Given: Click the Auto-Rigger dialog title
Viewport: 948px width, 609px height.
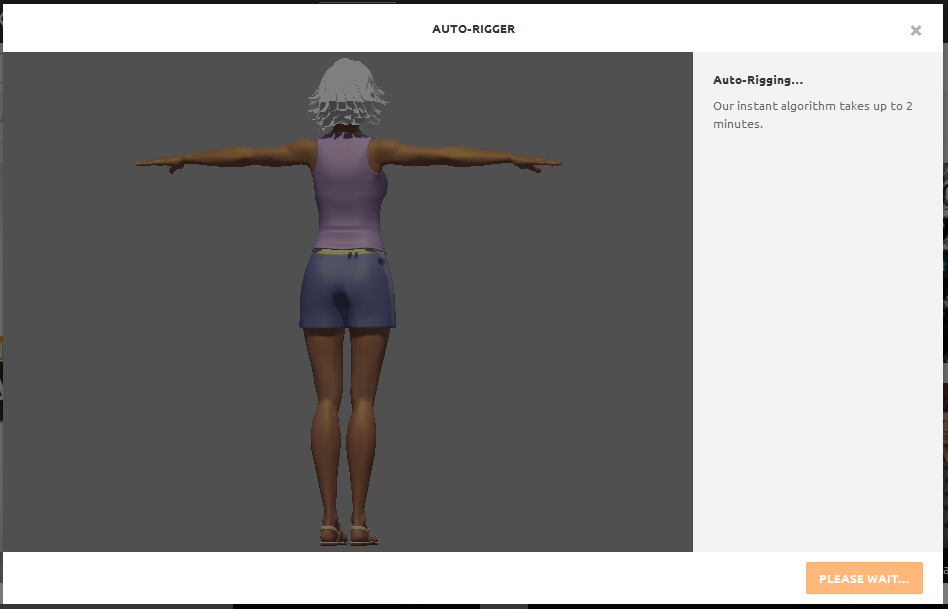Looking at the screenshot, I should 473,29.
